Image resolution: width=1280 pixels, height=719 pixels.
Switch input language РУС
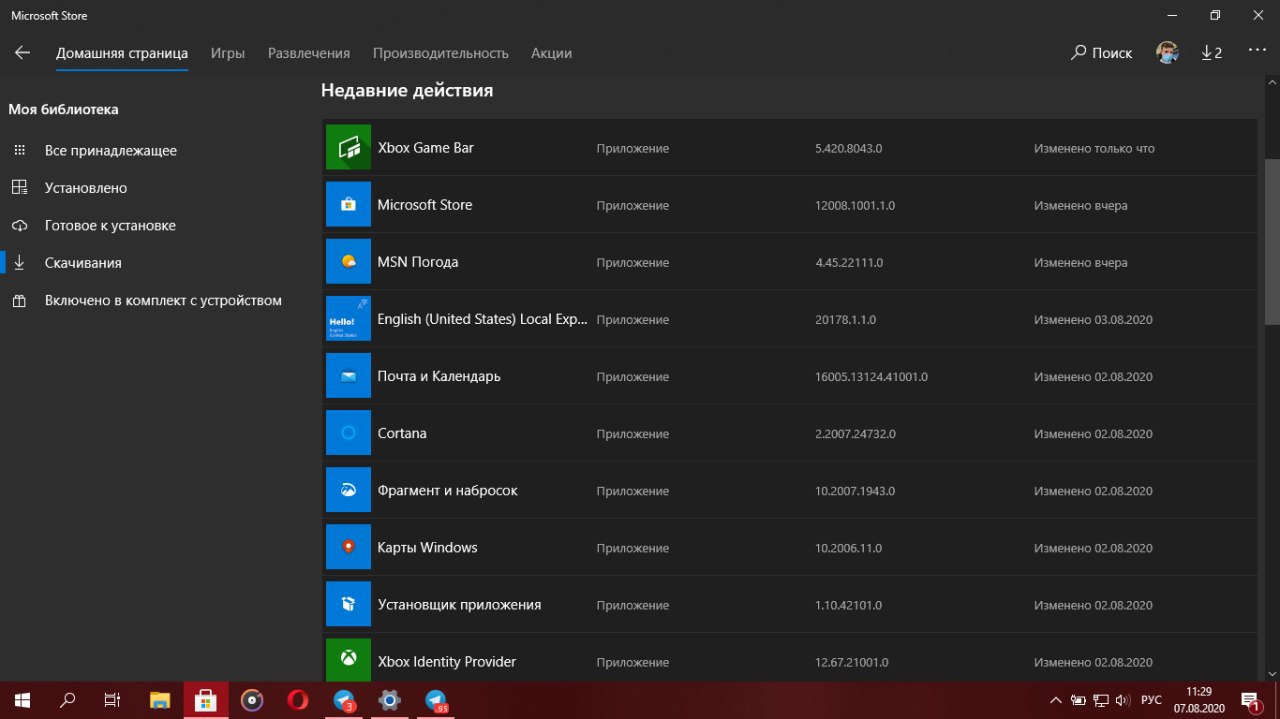coord(1152,700)
